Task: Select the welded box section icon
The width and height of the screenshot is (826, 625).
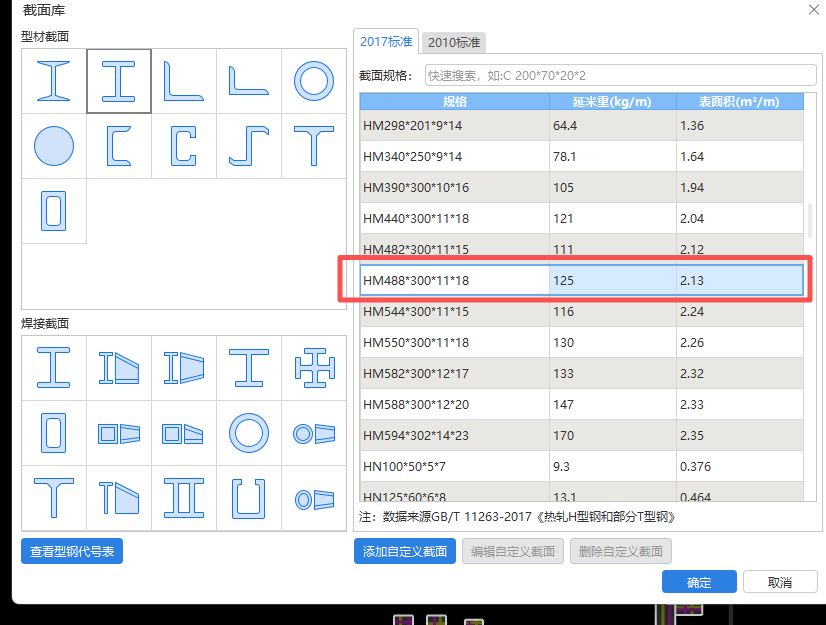Action: point(54,433)
